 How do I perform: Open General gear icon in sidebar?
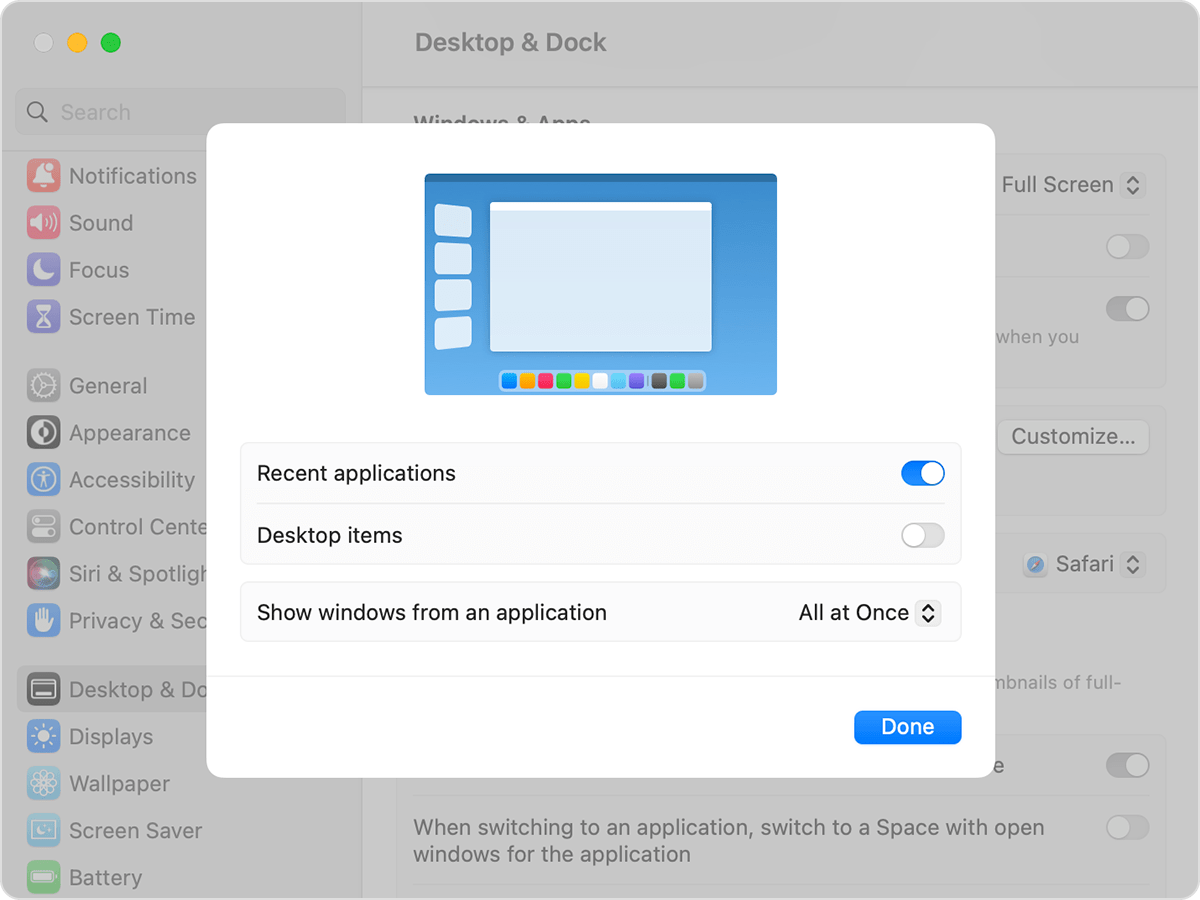pyautogui.click(x=44, y=386)
